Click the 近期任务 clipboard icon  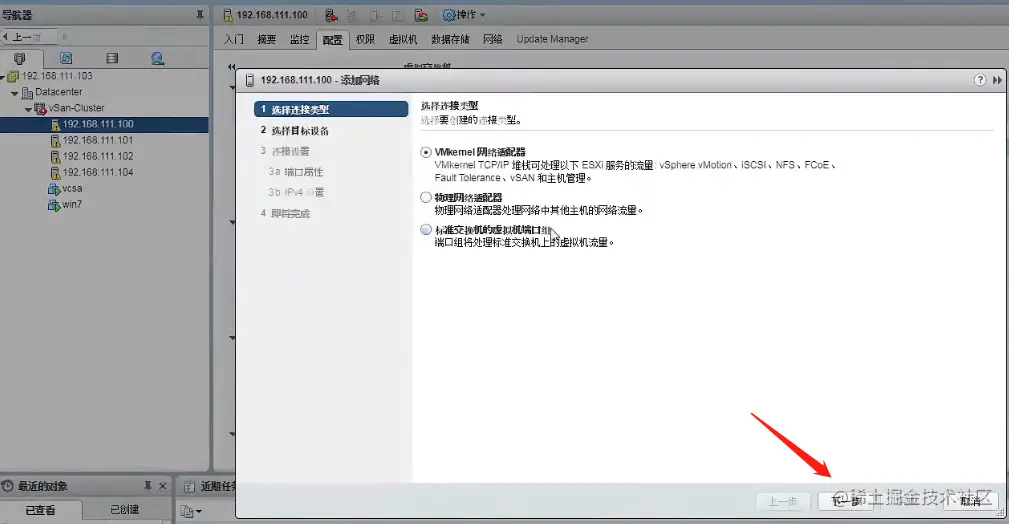click(189, 487)
